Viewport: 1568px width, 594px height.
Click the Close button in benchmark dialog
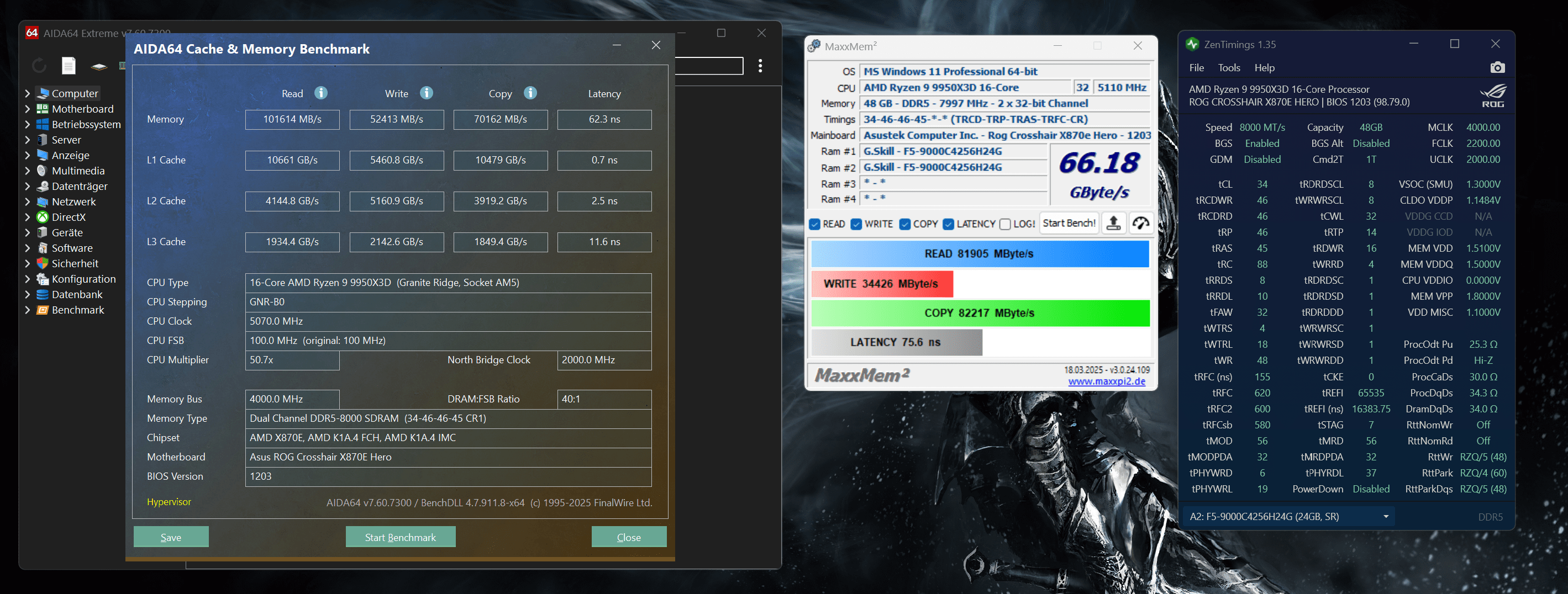click(x=629, y=538)
